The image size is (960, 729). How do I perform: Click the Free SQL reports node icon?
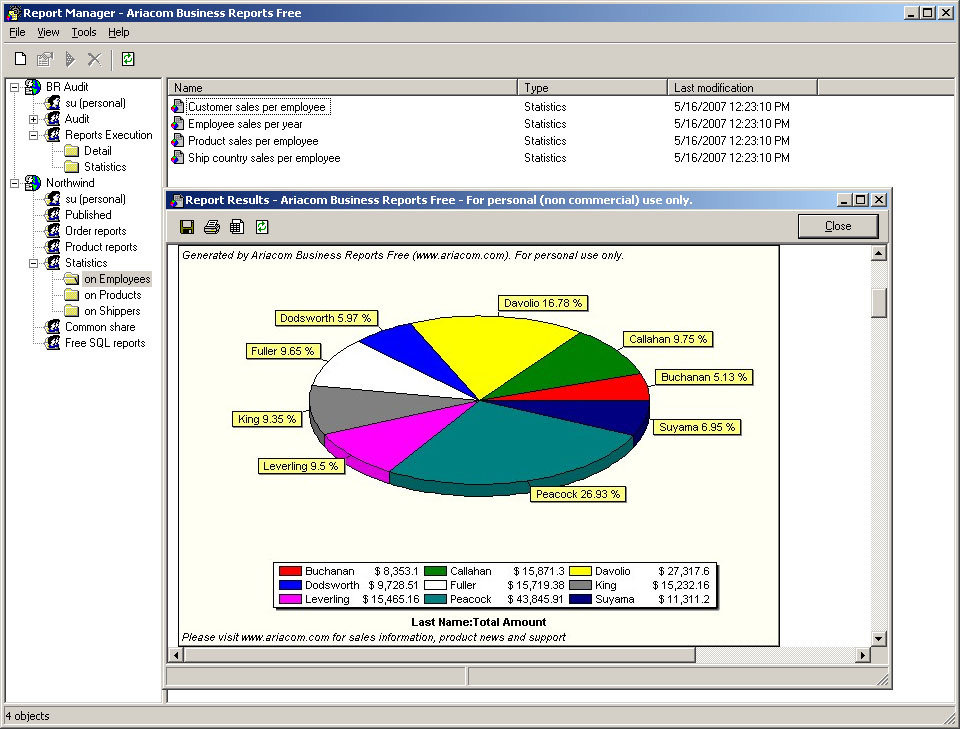coord(53,343)
